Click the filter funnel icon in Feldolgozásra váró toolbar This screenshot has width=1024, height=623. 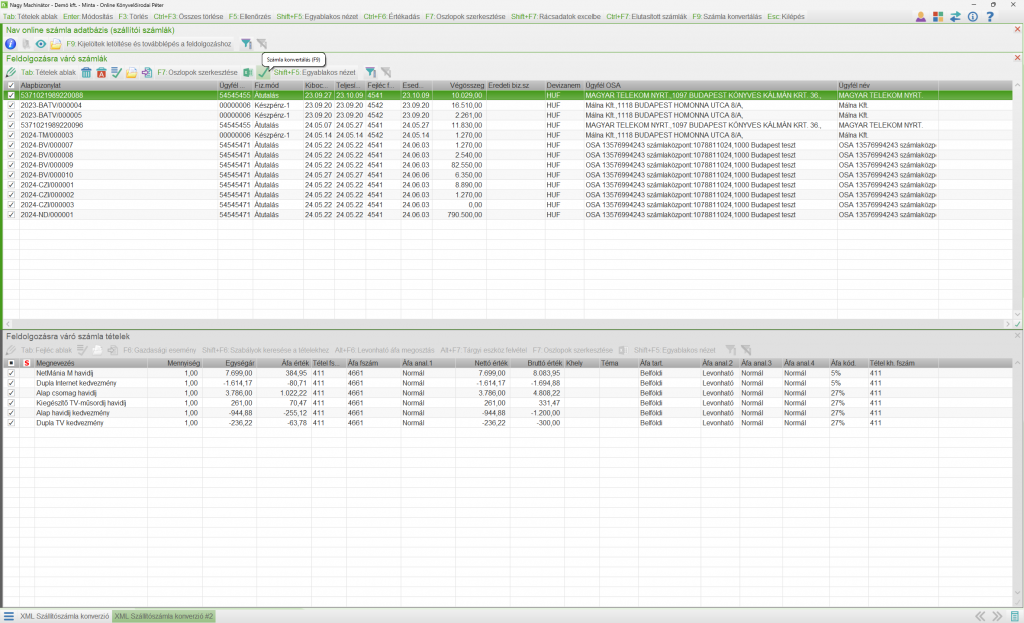pos(369,73)
